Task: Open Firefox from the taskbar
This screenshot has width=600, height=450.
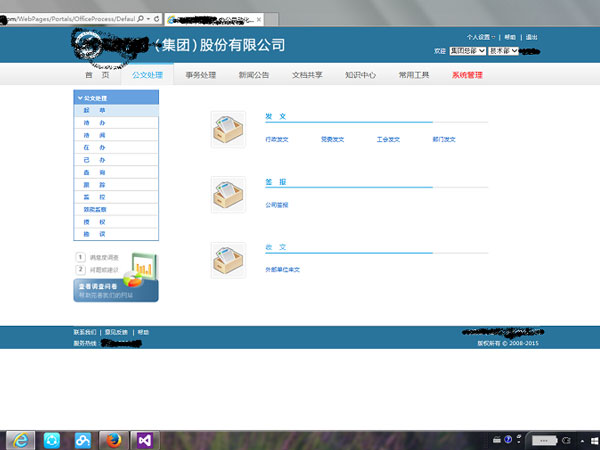Action: pos(113,439)
